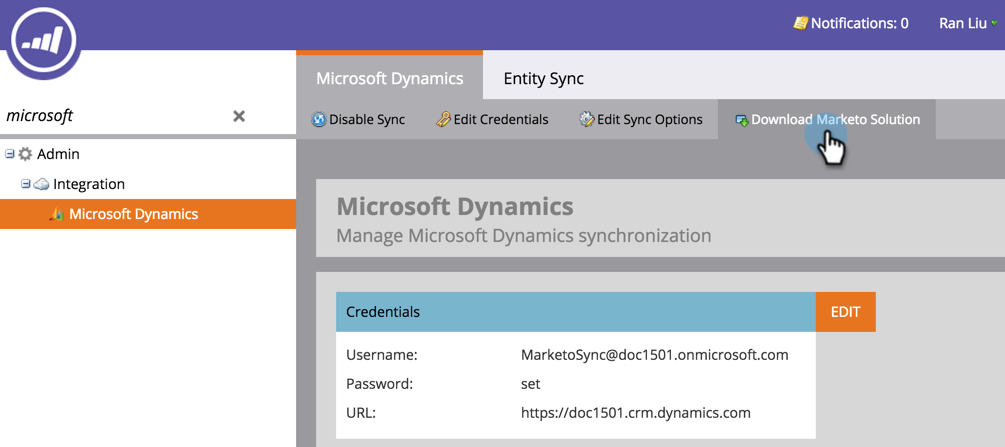Clear the microsoft search with X
Screen dimensions: 1005x447
coord(239,116)
